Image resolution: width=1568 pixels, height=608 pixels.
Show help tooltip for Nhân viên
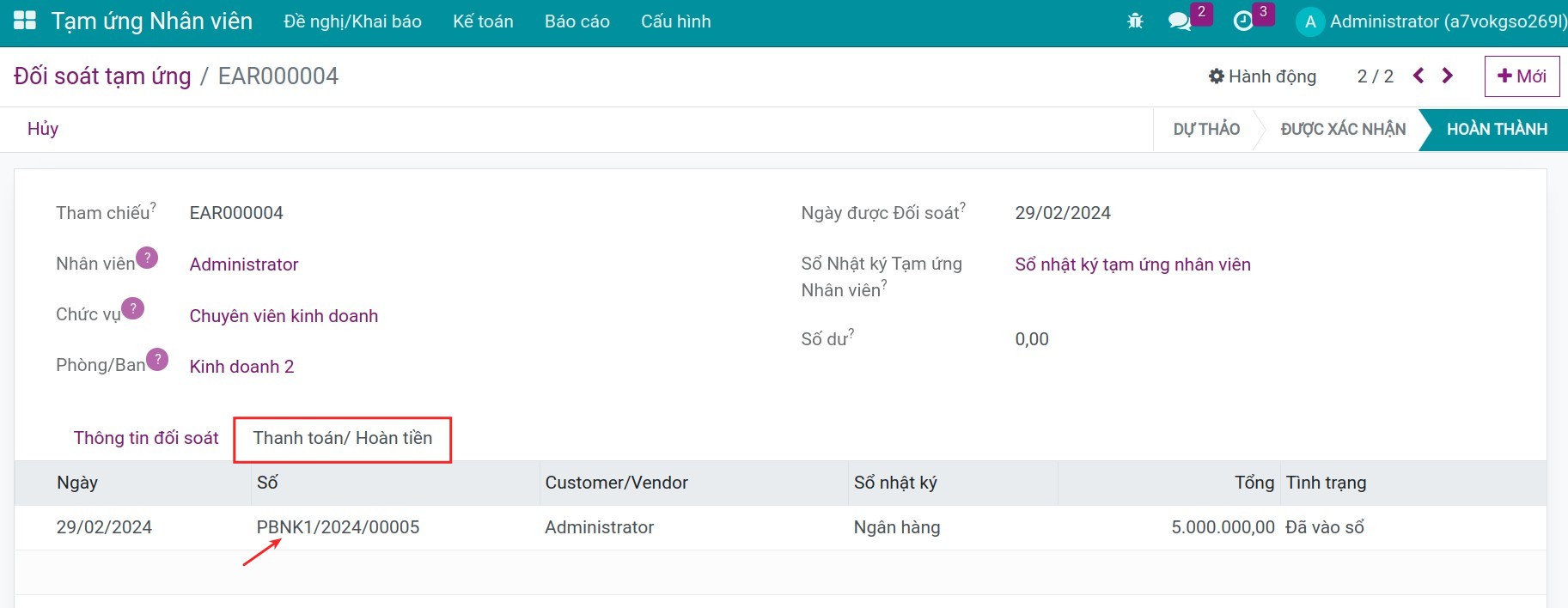click(x=147, y=258)
